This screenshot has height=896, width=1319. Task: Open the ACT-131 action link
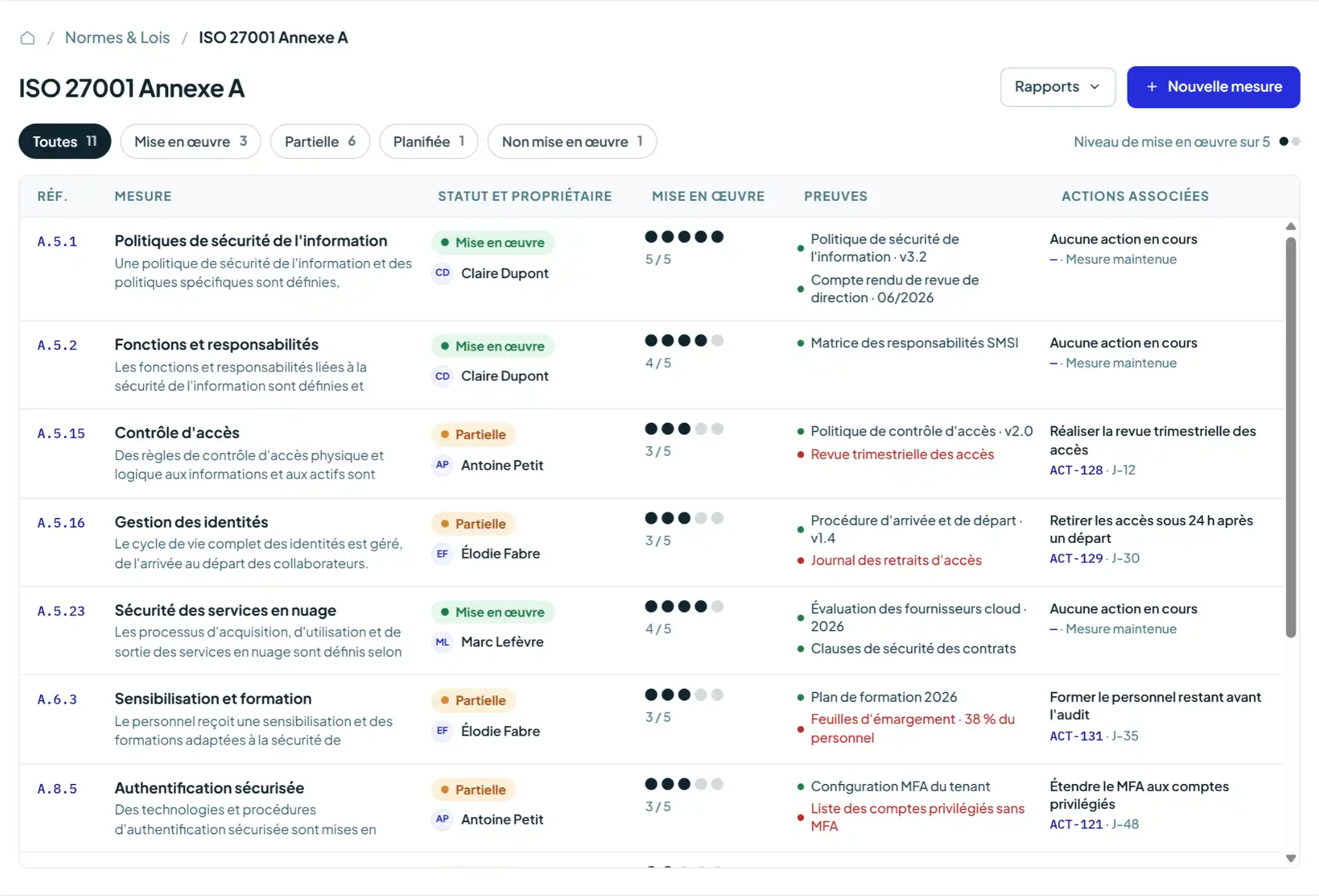(x=1076, y=736)
